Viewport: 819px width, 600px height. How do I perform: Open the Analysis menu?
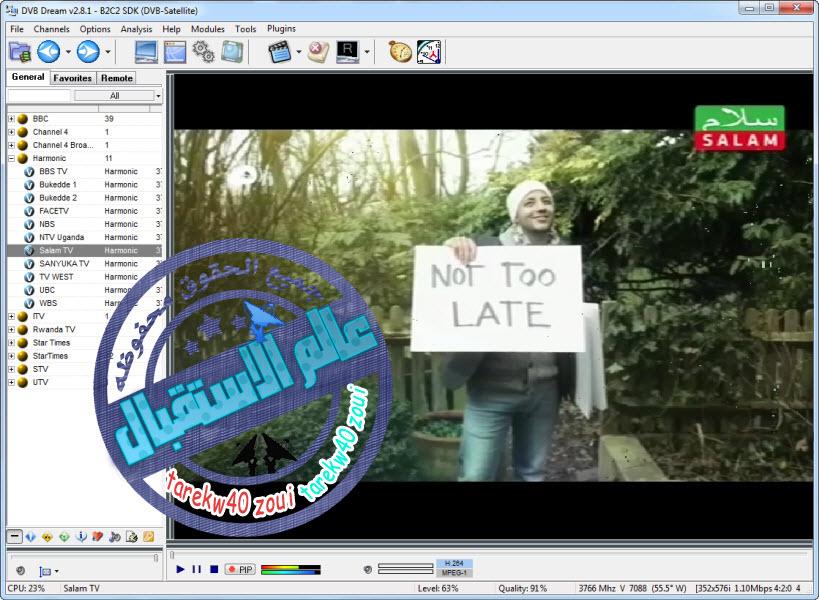pos(136,29)
